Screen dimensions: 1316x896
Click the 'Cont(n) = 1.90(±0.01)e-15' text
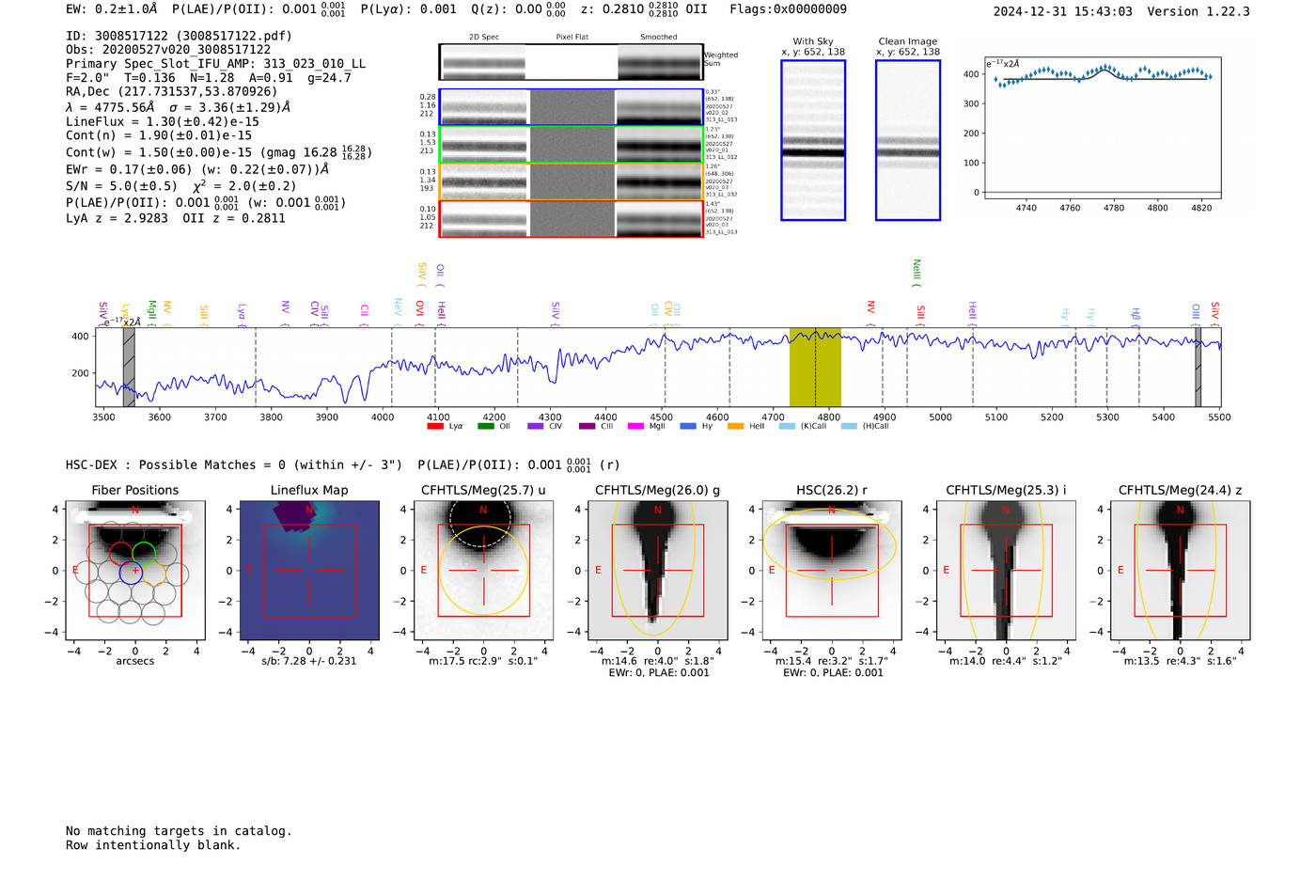coord(159,135)
